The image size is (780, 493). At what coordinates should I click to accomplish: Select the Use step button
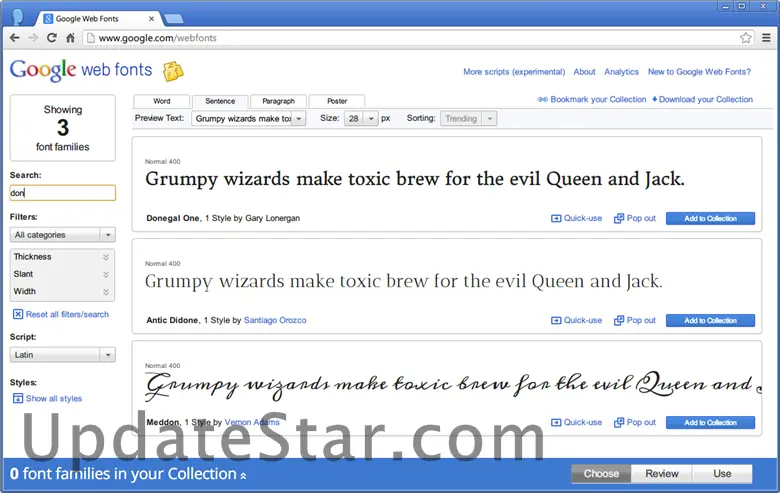[722, 474]
